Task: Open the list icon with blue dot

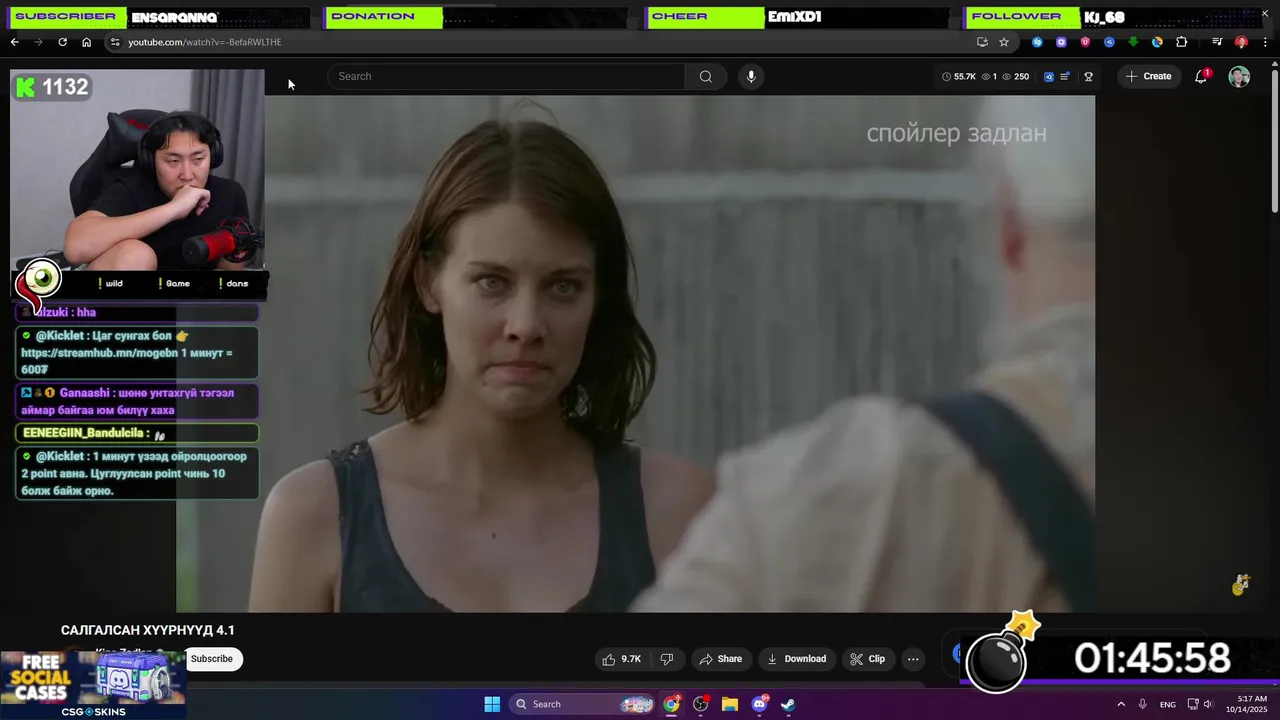Action: (1066, 76)
